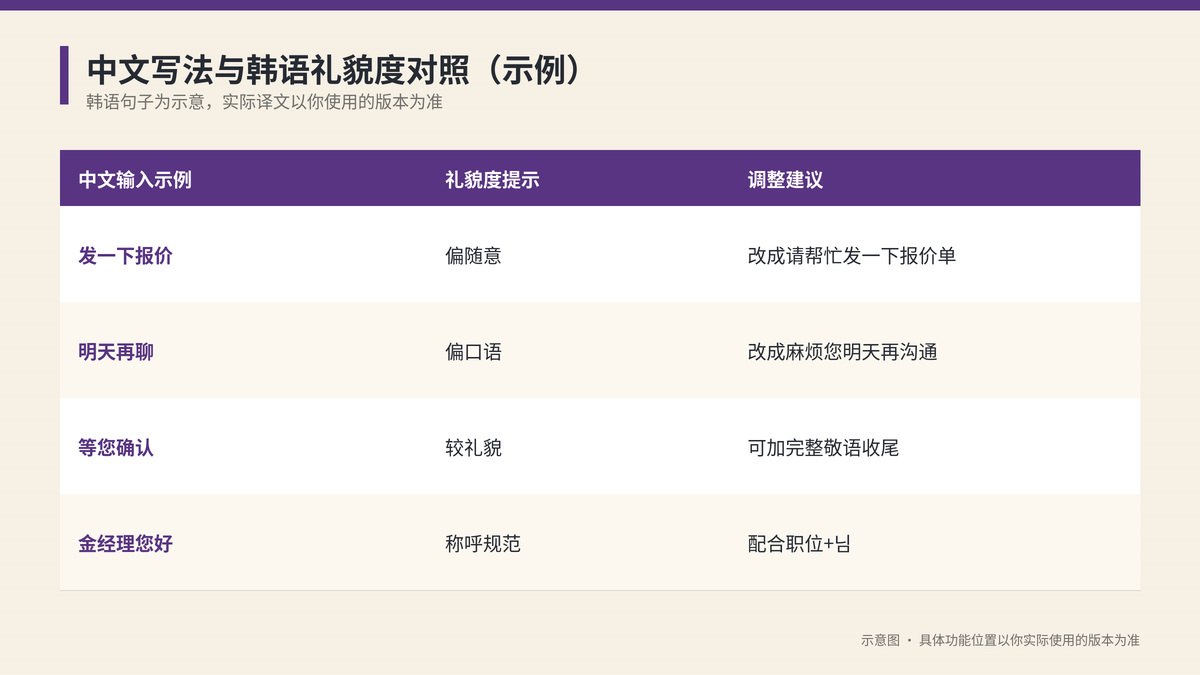
Task: Click the column header 调整建议
Action: click(785, 180)
